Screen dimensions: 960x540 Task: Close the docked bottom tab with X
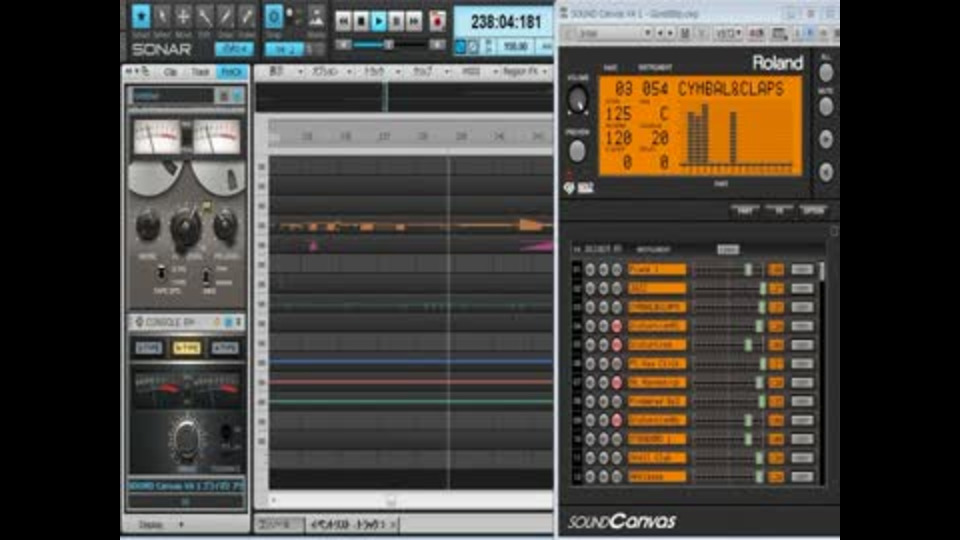(394, 525)
